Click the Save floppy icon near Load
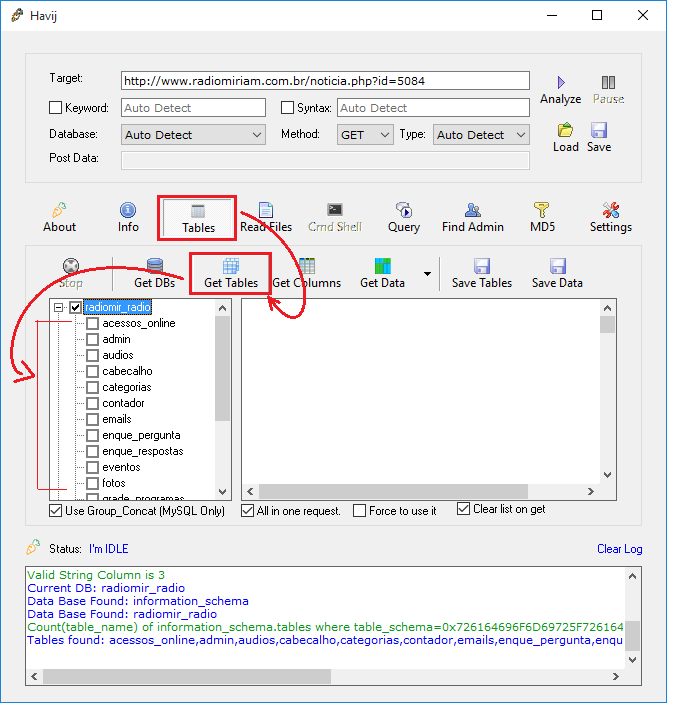 (x=599, y=130)
